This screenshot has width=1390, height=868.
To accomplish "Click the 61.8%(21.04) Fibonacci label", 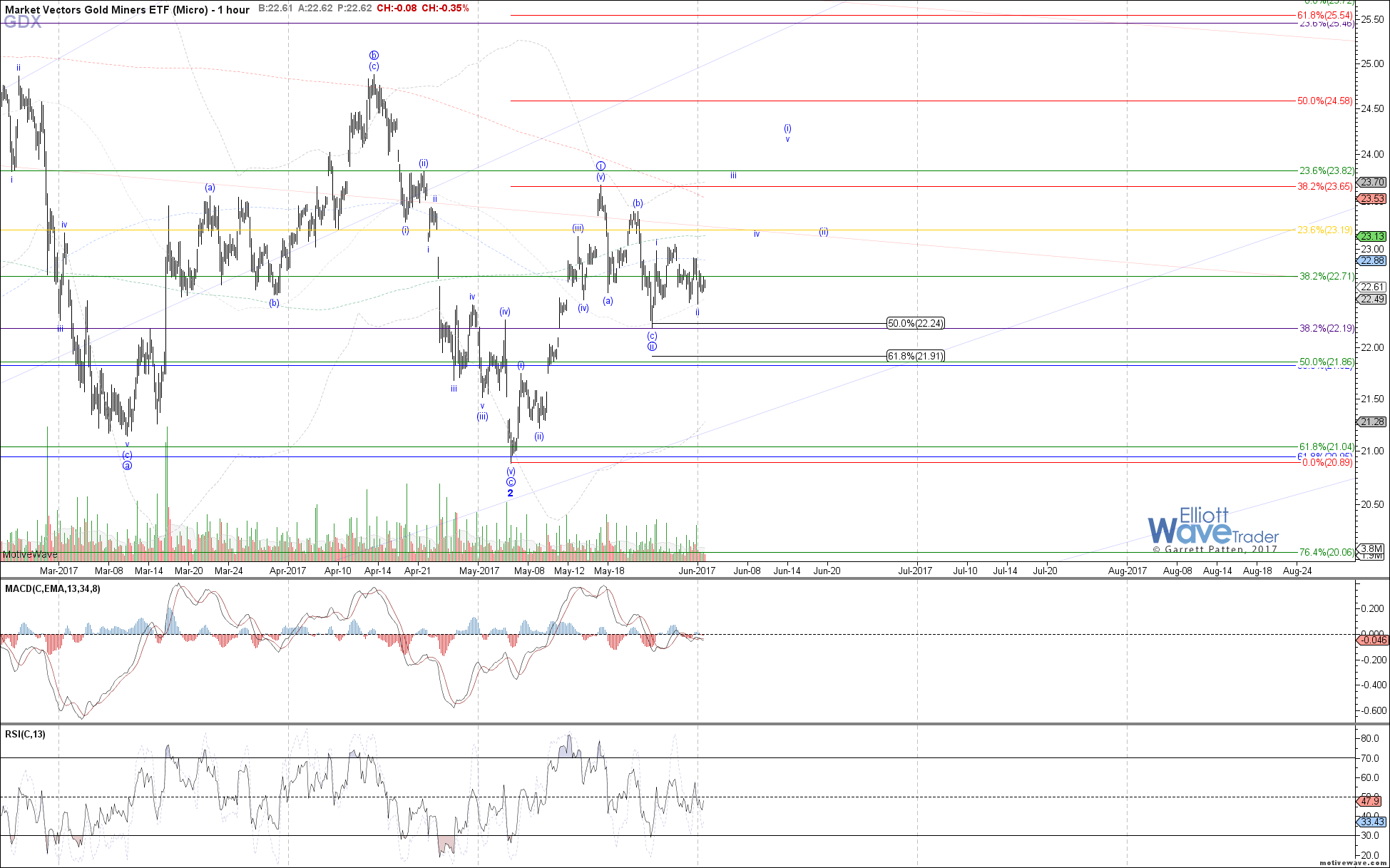I will [x=1327, y=446].
